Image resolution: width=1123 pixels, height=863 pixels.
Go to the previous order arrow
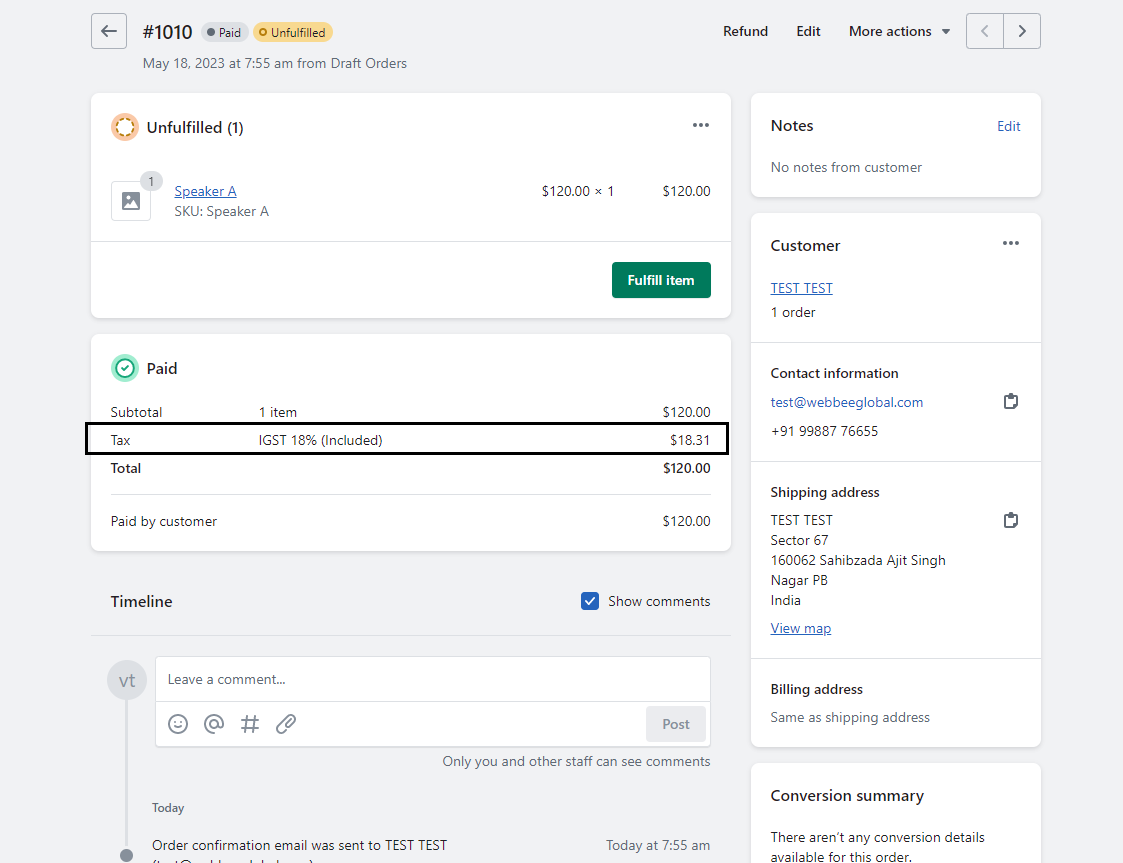[x=985, y=31]
